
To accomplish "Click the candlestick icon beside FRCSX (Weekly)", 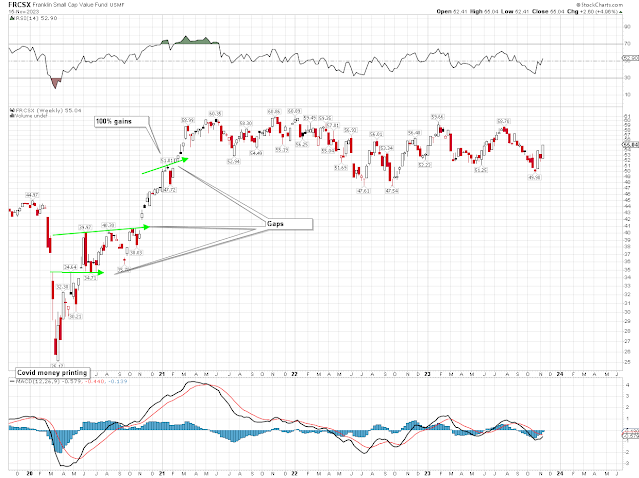I will 12,110.
